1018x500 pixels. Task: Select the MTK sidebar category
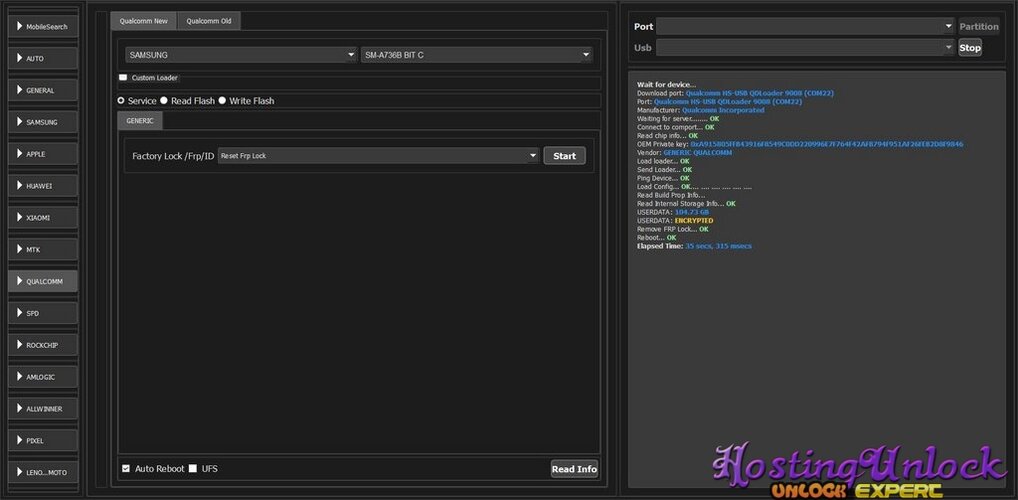tap(43, 249)
